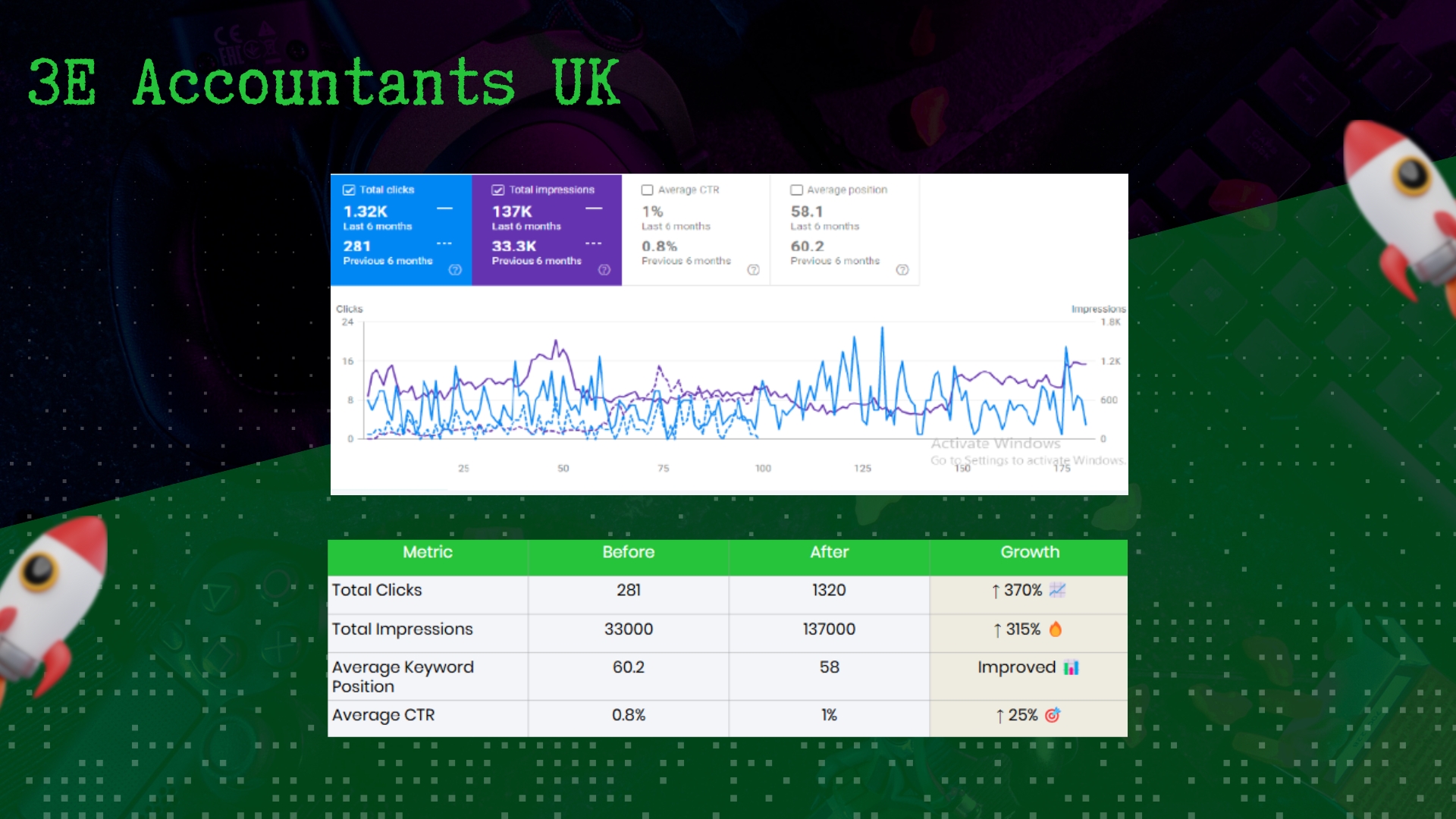
Task: Click the help icon in Average CTR card
Action: (x=753, y=270)
